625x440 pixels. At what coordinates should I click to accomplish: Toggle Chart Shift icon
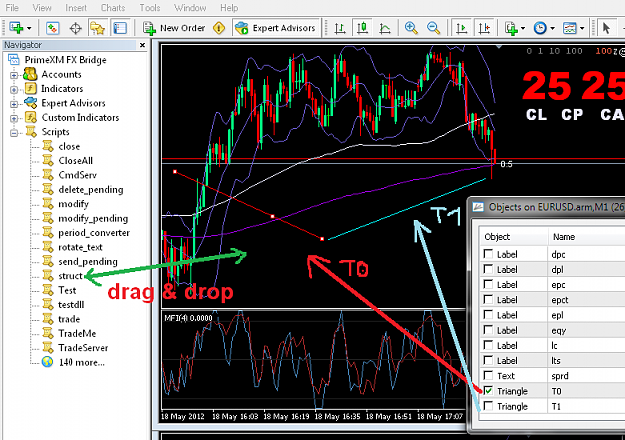point(484,28)
